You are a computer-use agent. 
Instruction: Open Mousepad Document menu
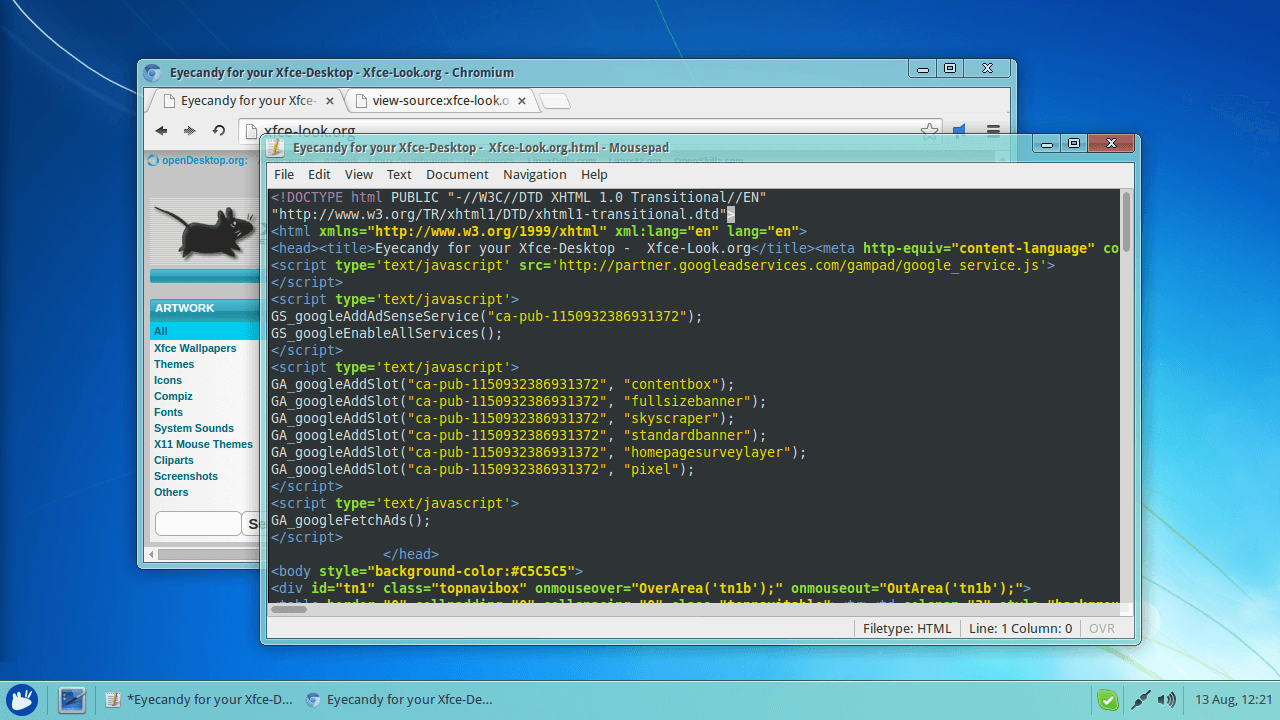(x=457, y=174)
